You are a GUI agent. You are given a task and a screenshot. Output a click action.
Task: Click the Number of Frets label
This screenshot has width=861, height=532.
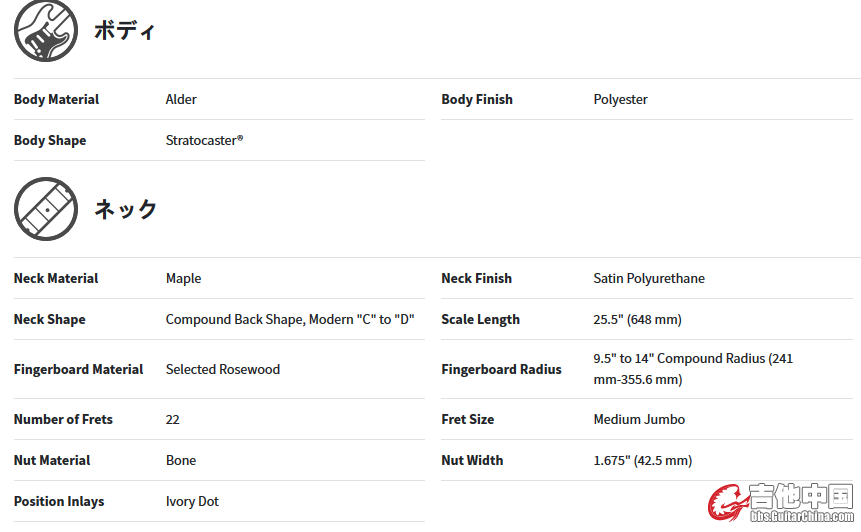click(63, 419)
